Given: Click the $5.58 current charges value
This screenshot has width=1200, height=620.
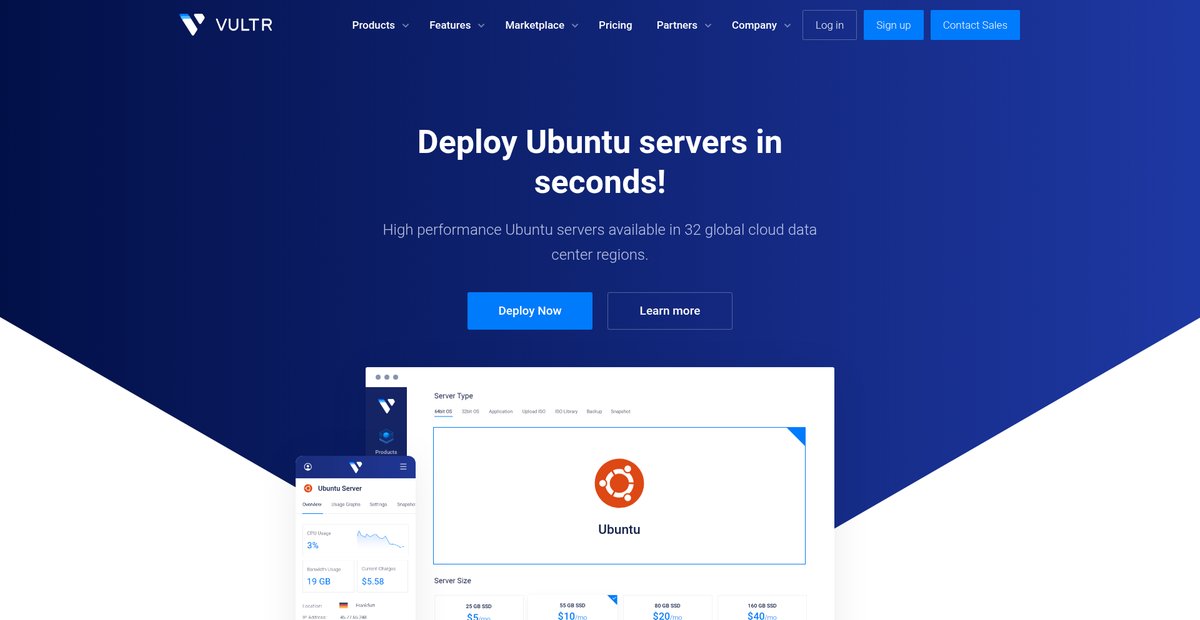Looking at the screenshot, I should point(373,581).
